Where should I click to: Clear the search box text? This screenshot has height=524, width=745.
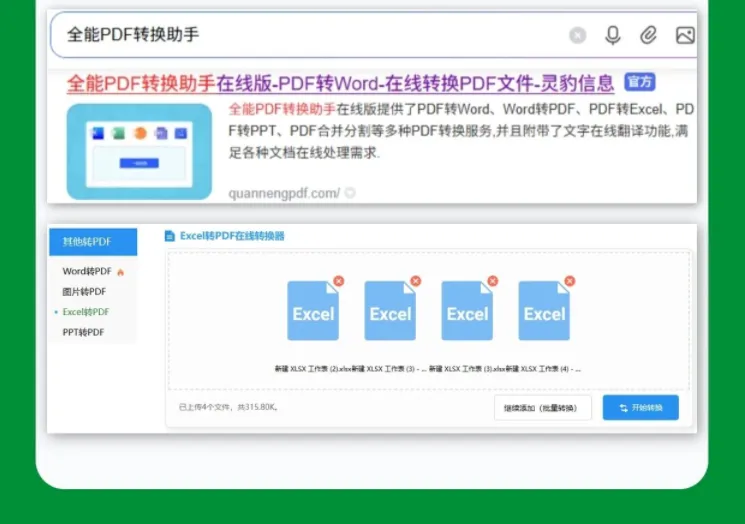(577, 35)
